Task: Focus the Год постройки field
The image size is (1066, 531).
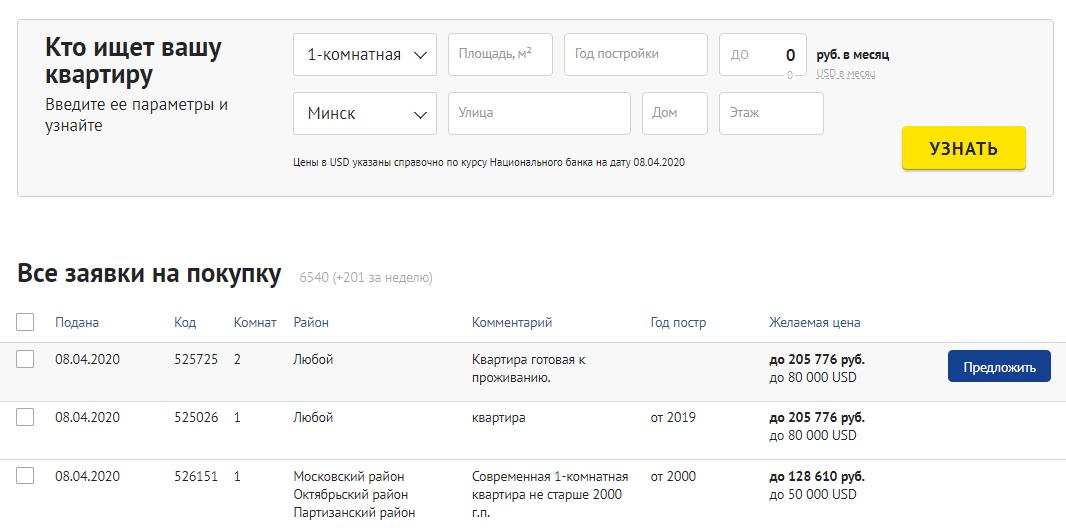Action: [x=635, y=55]
